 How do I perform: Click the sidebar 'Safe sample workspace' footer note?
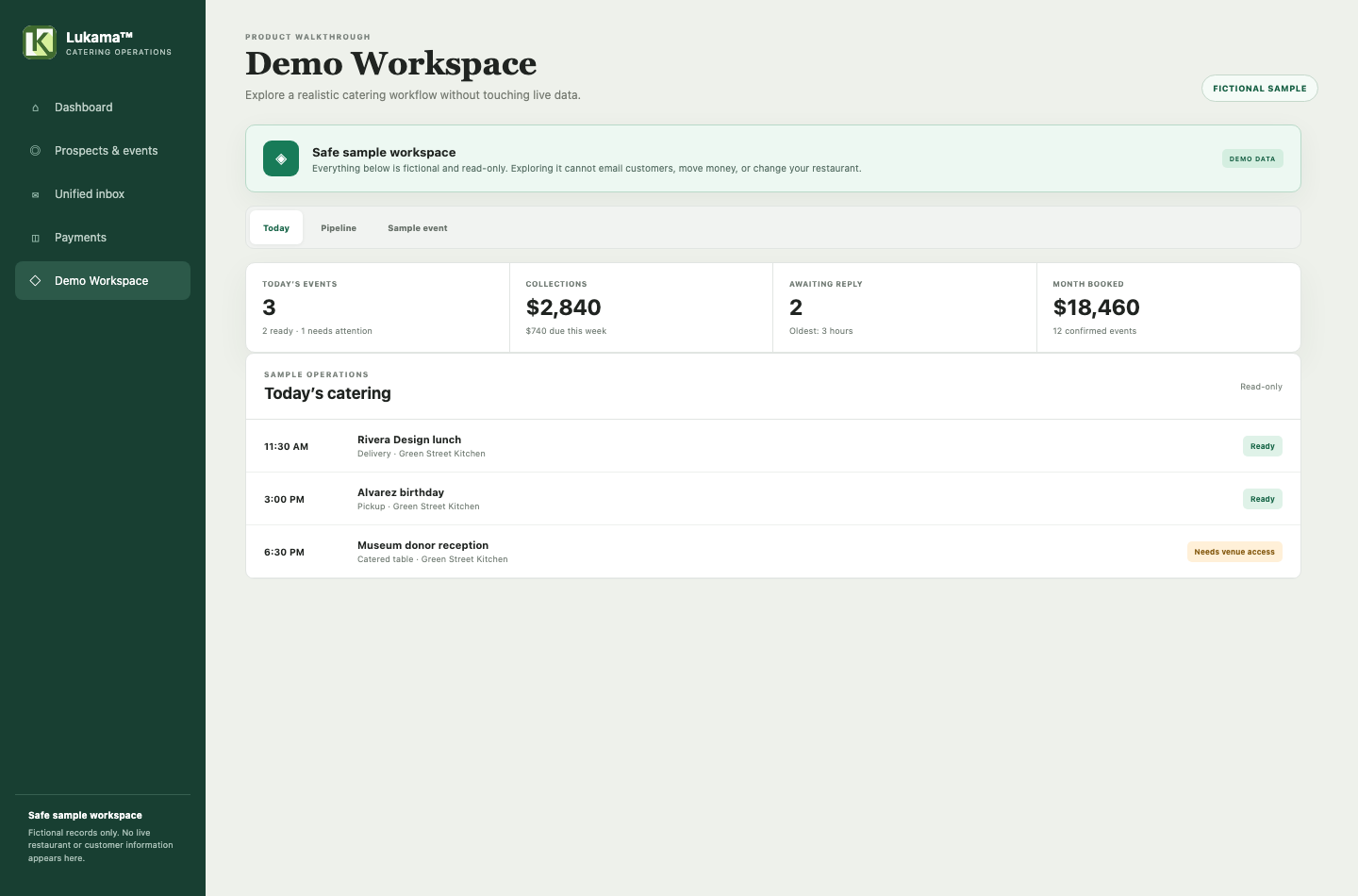(103, 836)
